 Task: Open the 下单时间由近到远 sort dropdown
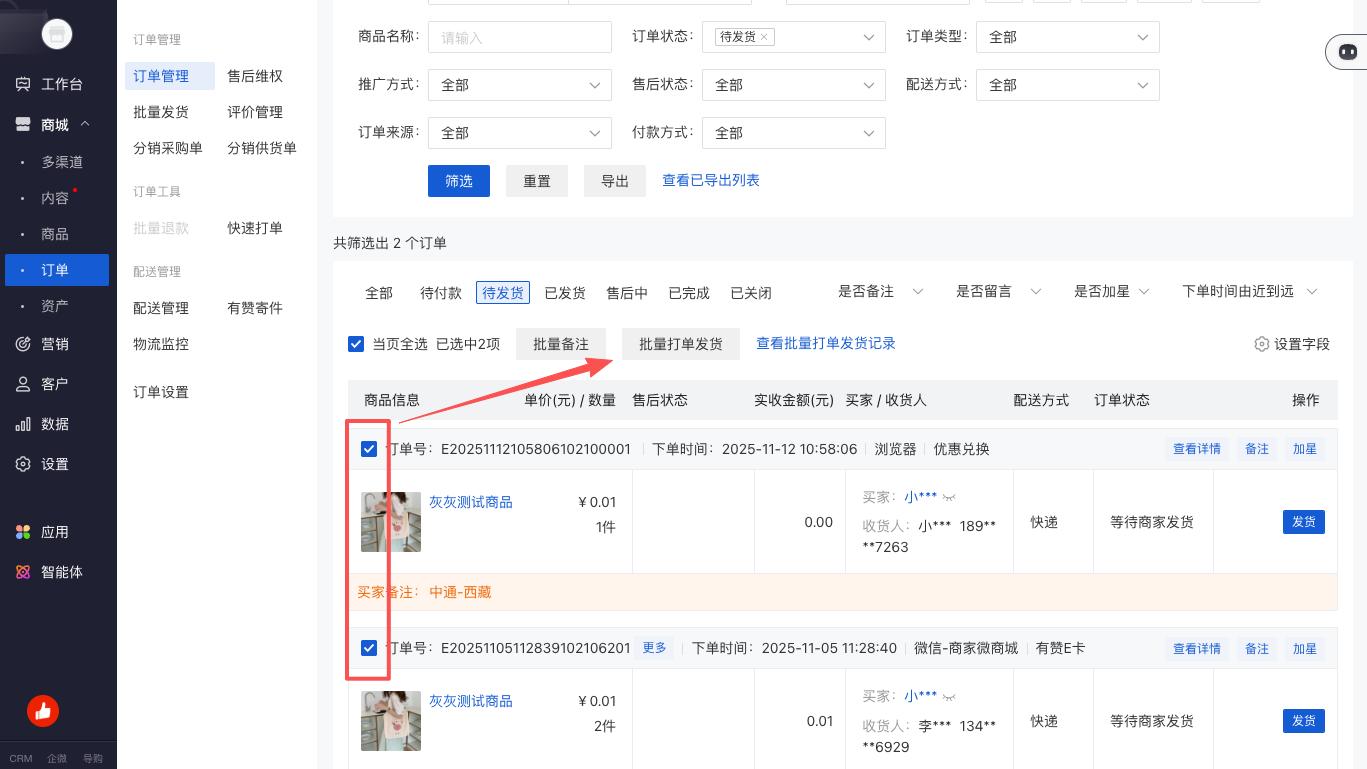click(1249, 292)
